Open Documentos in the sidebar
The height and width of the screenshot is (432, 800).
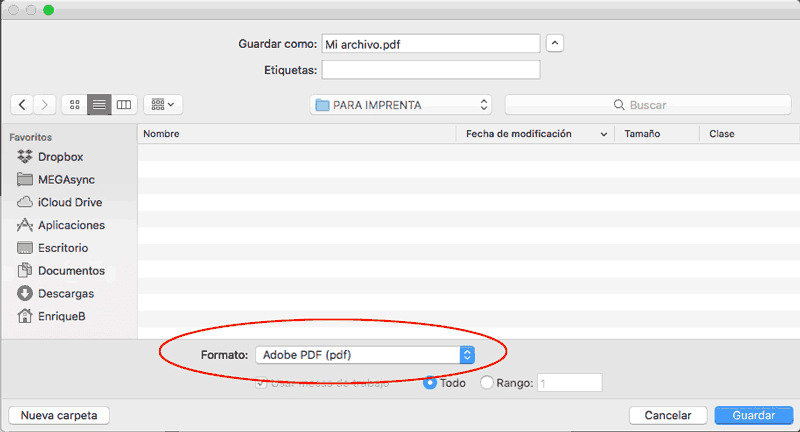(61, 271)
